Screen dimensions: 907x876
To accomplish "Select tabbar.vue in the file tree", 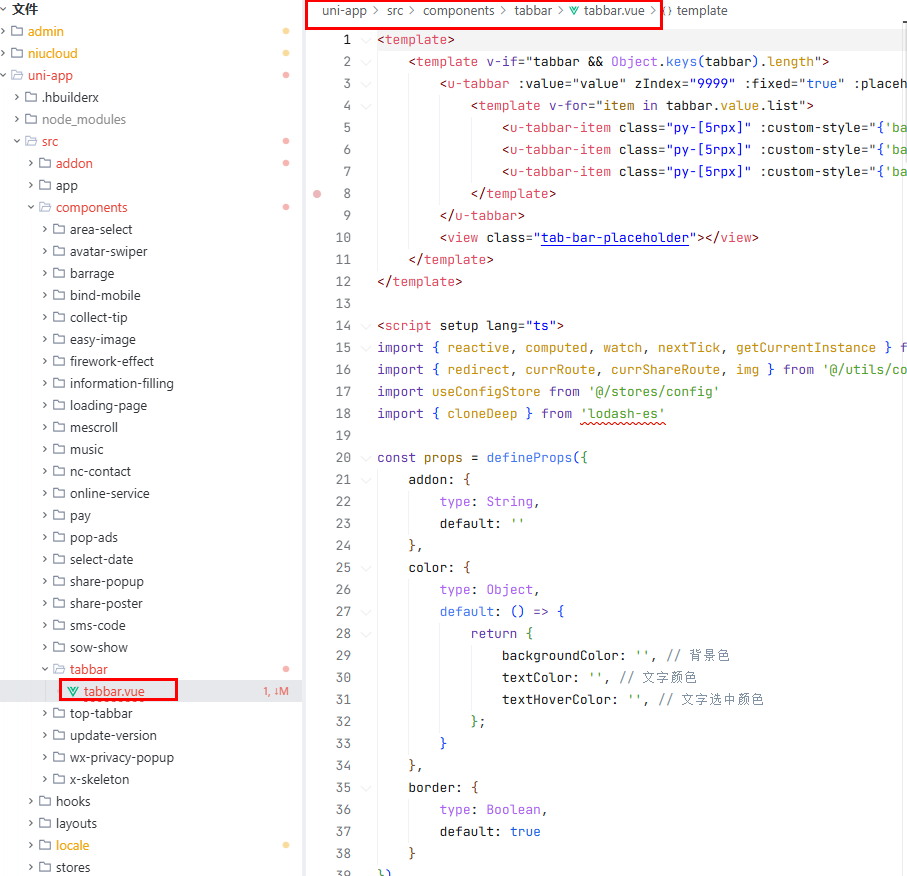I will coord(114,691).
